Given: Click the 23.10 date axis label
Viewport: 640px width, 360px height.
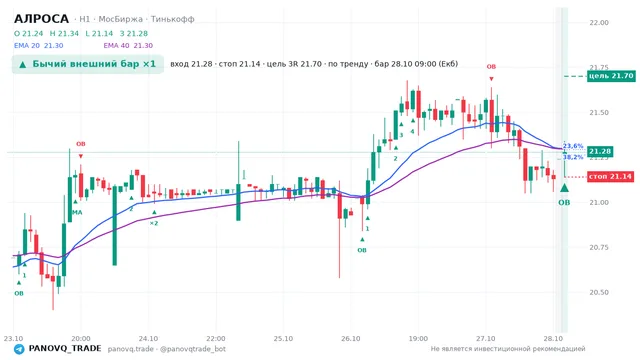Looking at the screenshot, I should point(13,339).
